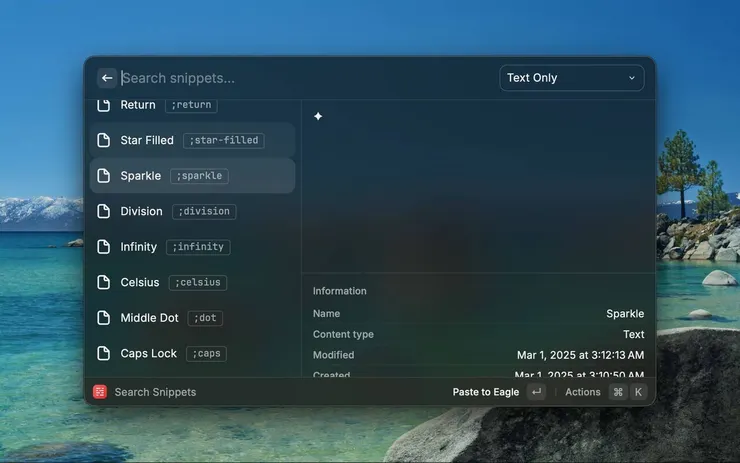The image size is (740, 463).
Task: Click the Caps Lock document icon
Action: (x=103, y=354)
